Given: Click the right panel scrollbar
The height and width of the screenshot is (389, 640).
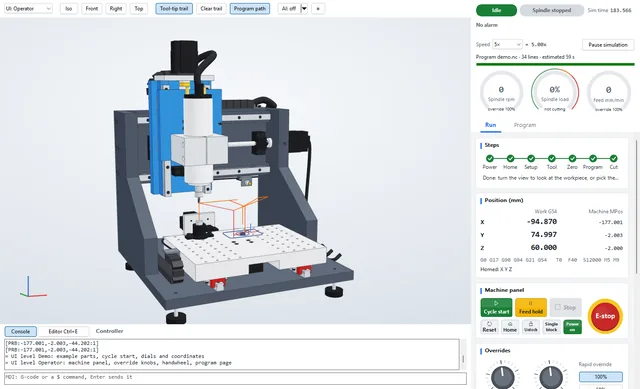Looking at the screenshot, I should [637, 207].
